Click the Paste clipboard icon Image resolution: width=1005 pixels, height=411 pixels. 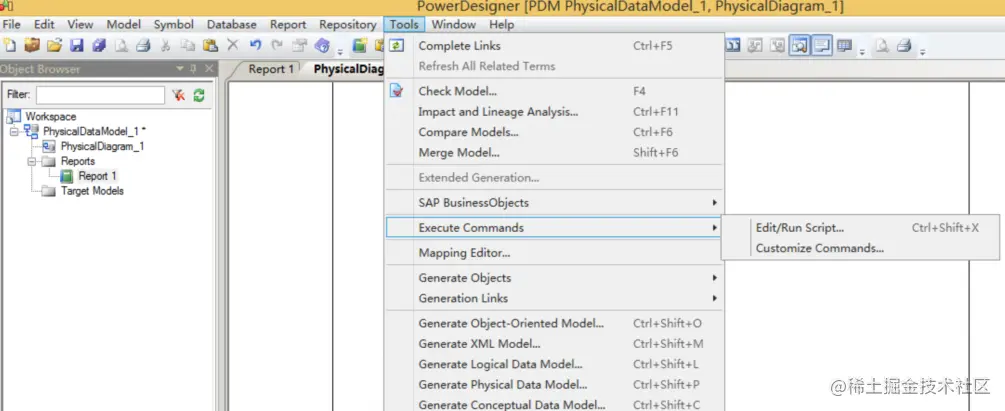(210, 46)
